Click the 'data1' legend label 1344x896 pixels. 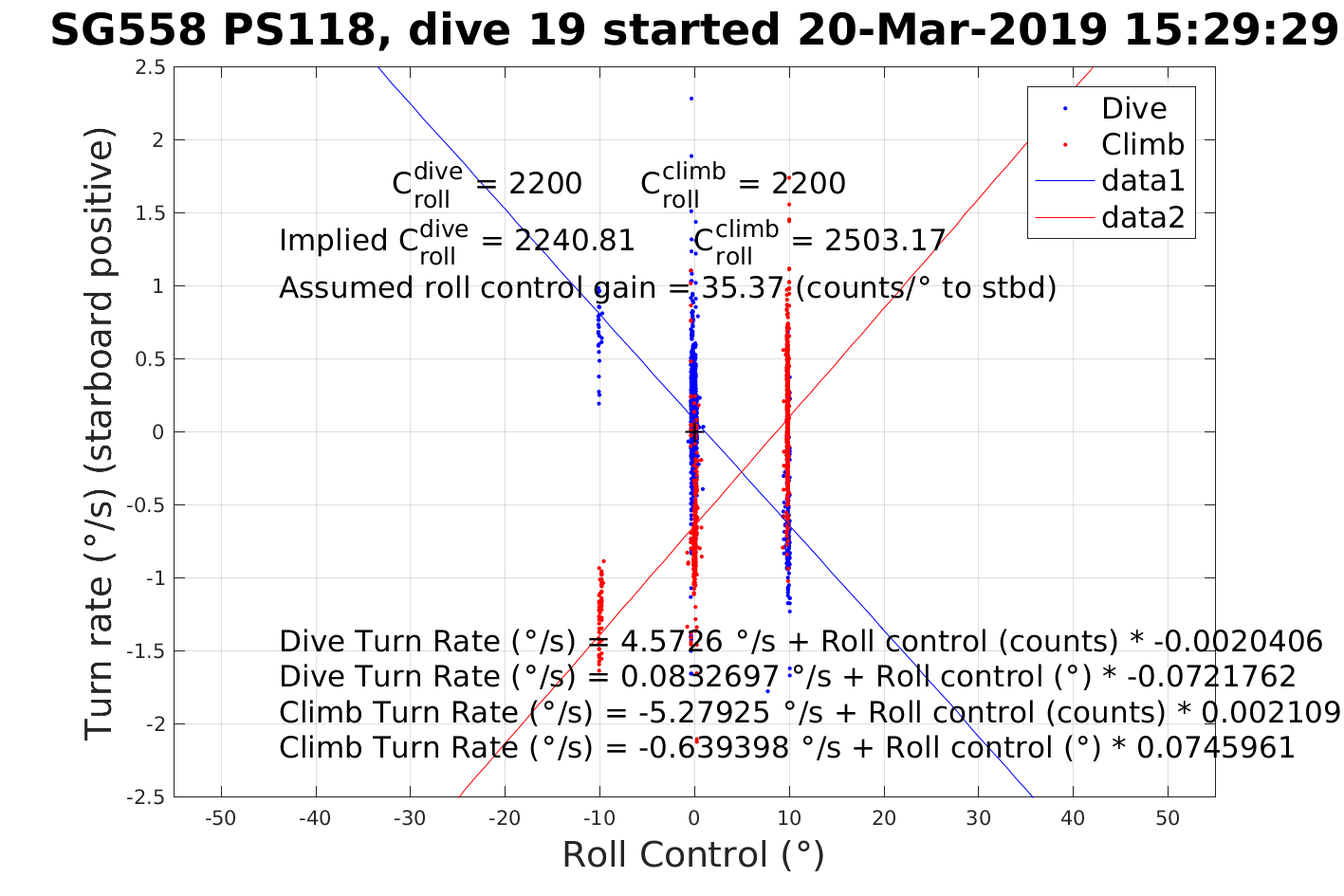[x=1143, y=181]
